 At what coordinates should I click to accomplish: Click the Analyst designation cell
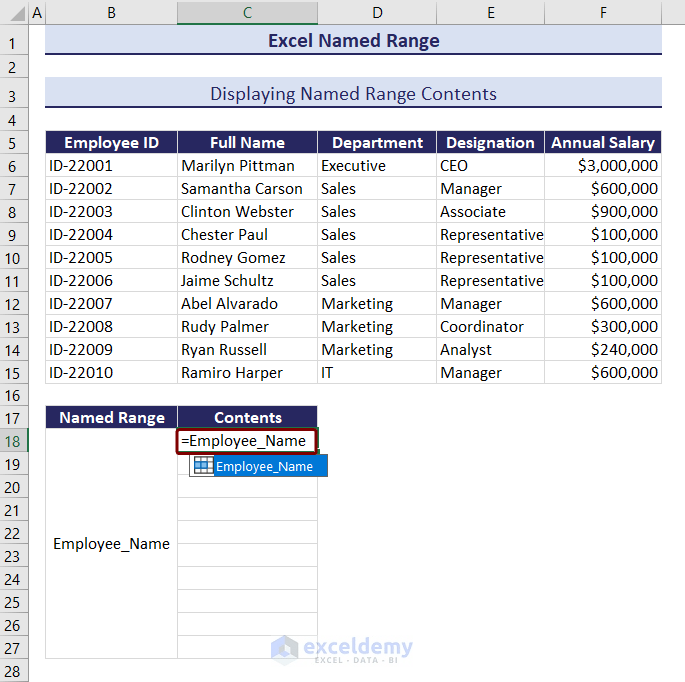pyautogui.click(x=491, y=350)
